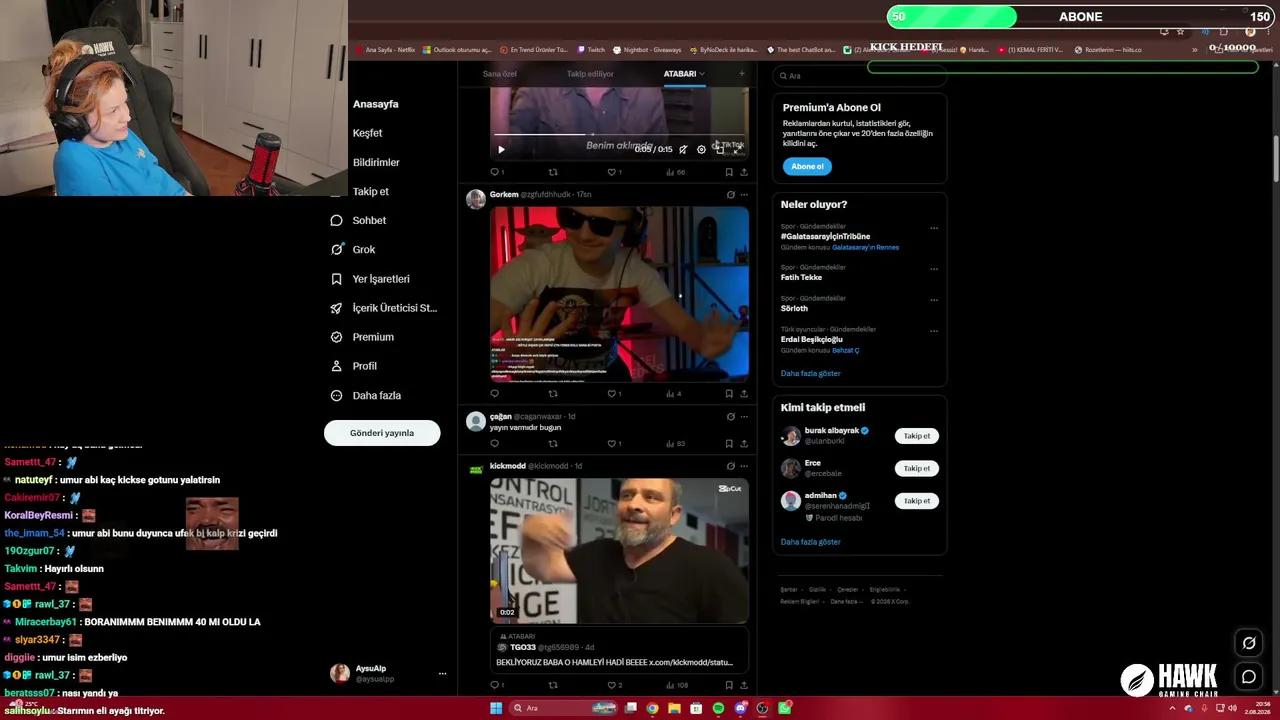The width and height of the screenshot is (1280, 720).
Task: Open Profil in sidebar
Action: [353, 366]
